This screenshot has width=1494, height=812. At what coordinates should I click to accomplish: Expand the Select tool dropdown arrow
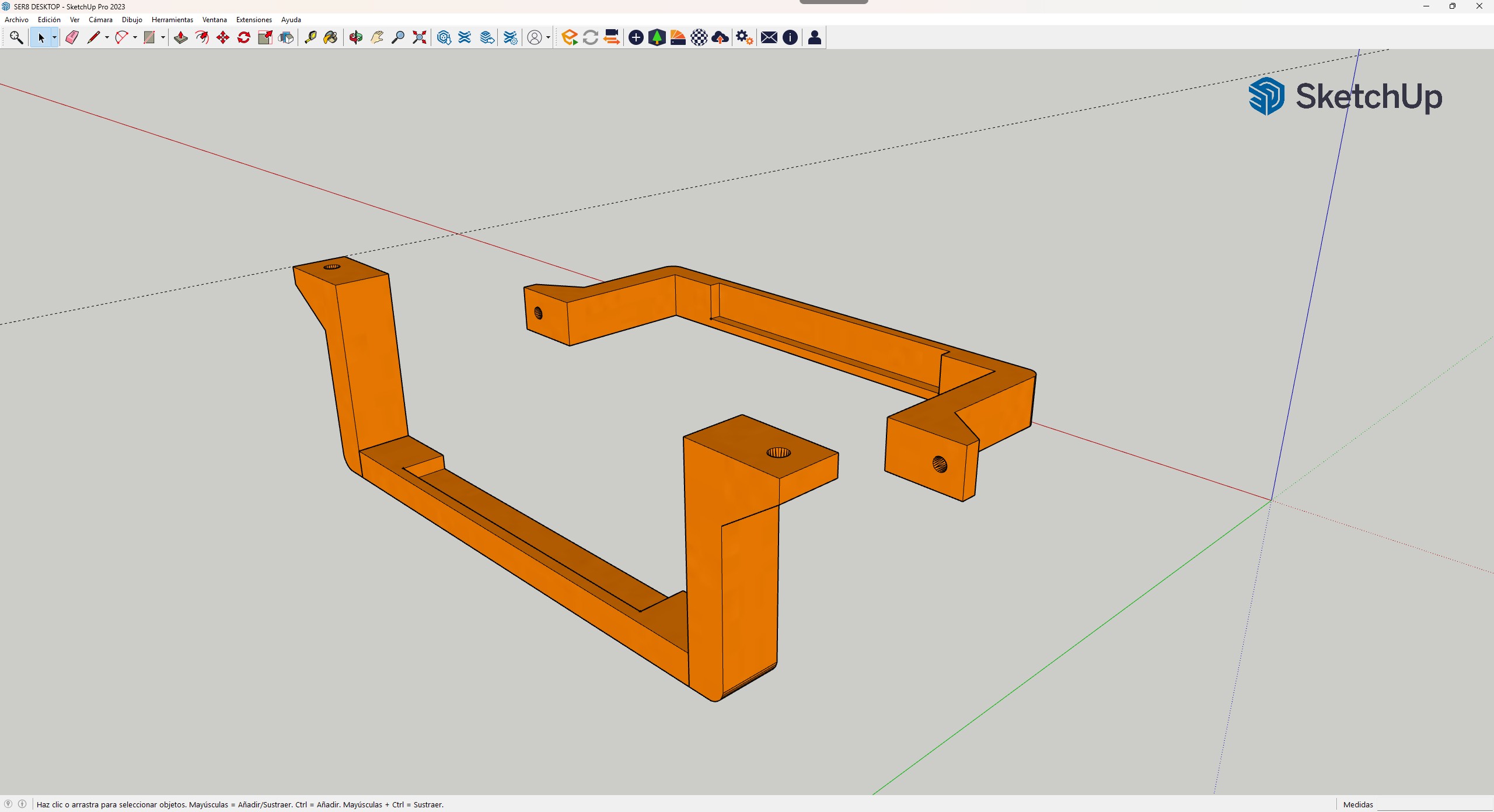(54, 38)
